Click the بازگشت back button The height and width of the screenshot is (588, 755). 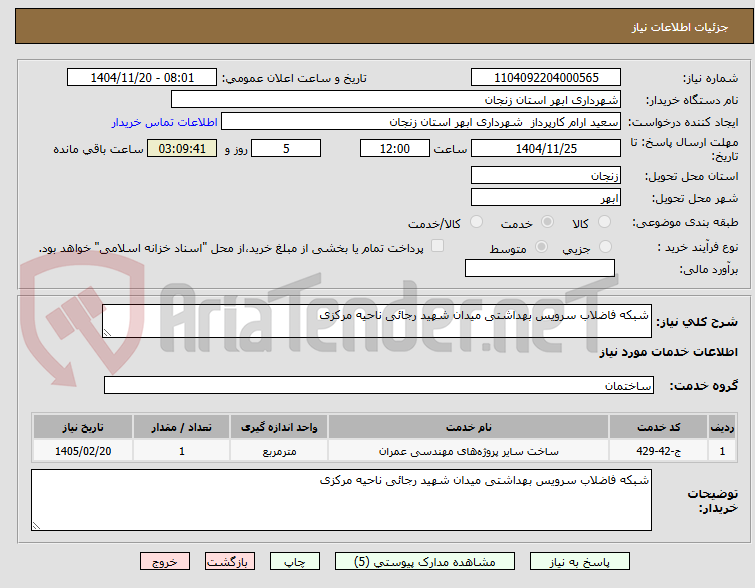point(230,562)
